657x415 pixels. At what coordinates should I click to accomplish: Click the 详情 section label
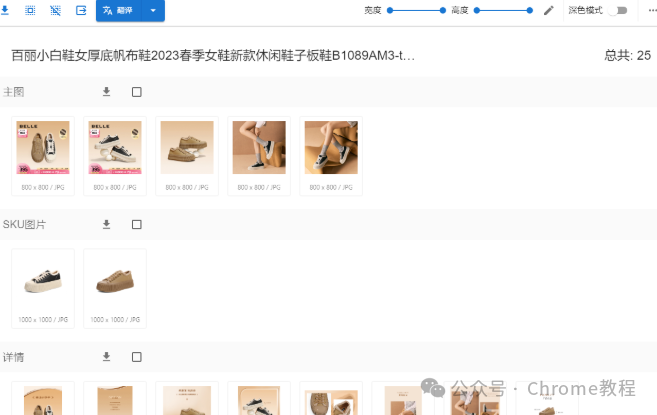(13, 357)
